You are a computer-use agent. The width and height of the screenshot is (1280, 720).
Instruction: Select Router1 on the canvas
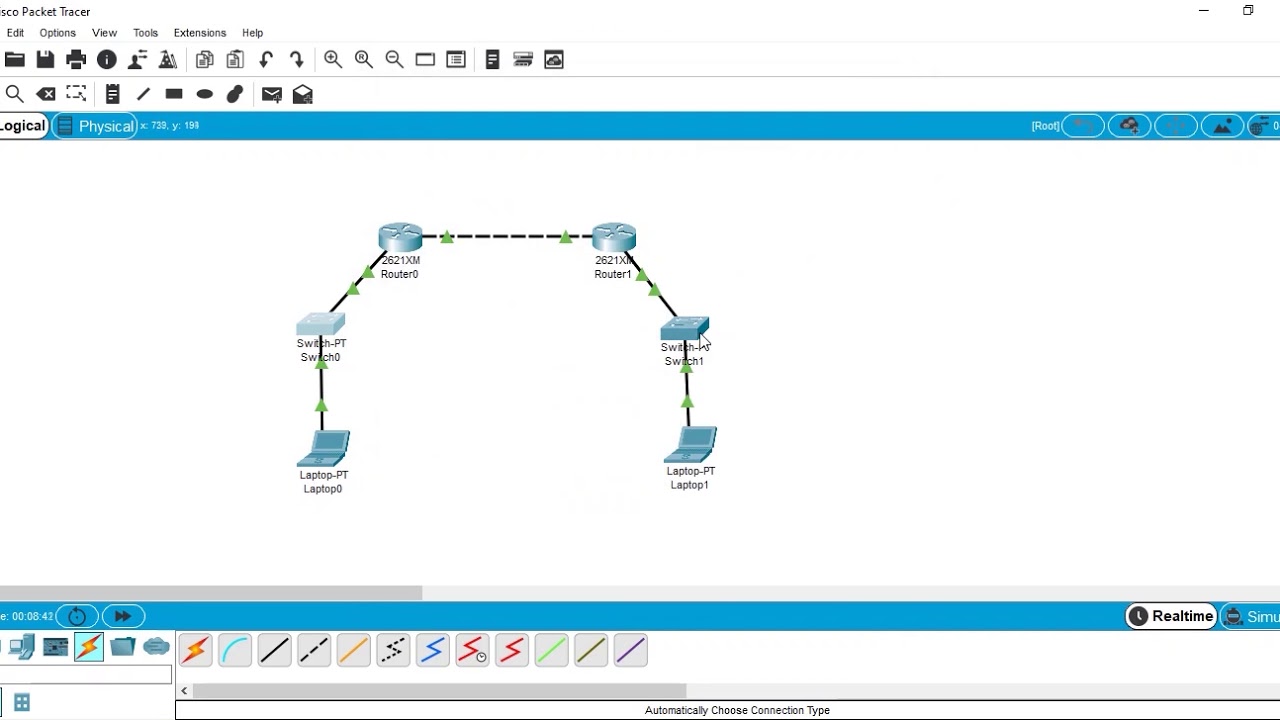click(x=614, y=238)
